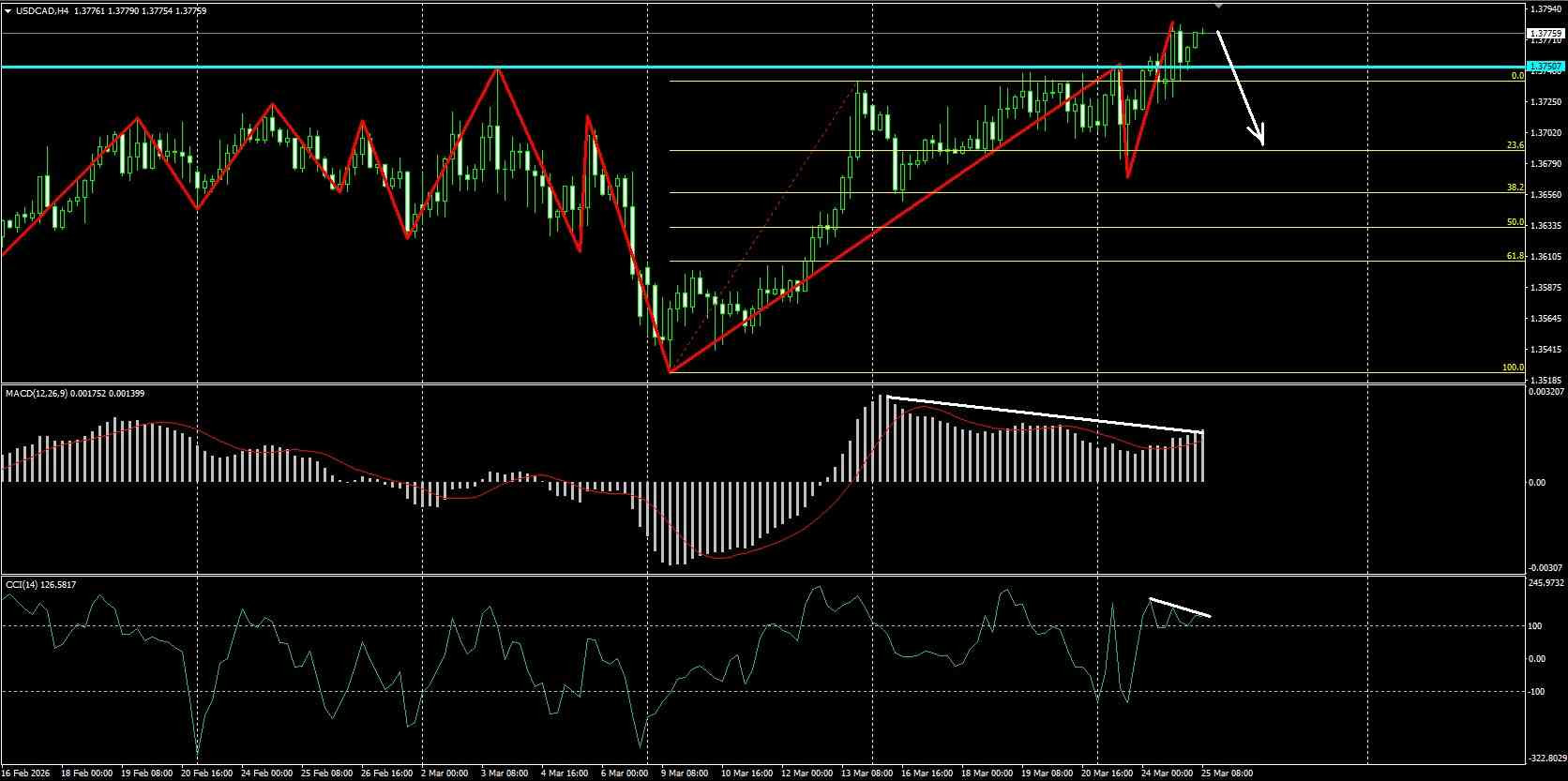Click the CCI(14) 126.5817 indicator label
The width and height of the screenshot is (1568, 781).
tap(41, 584)
